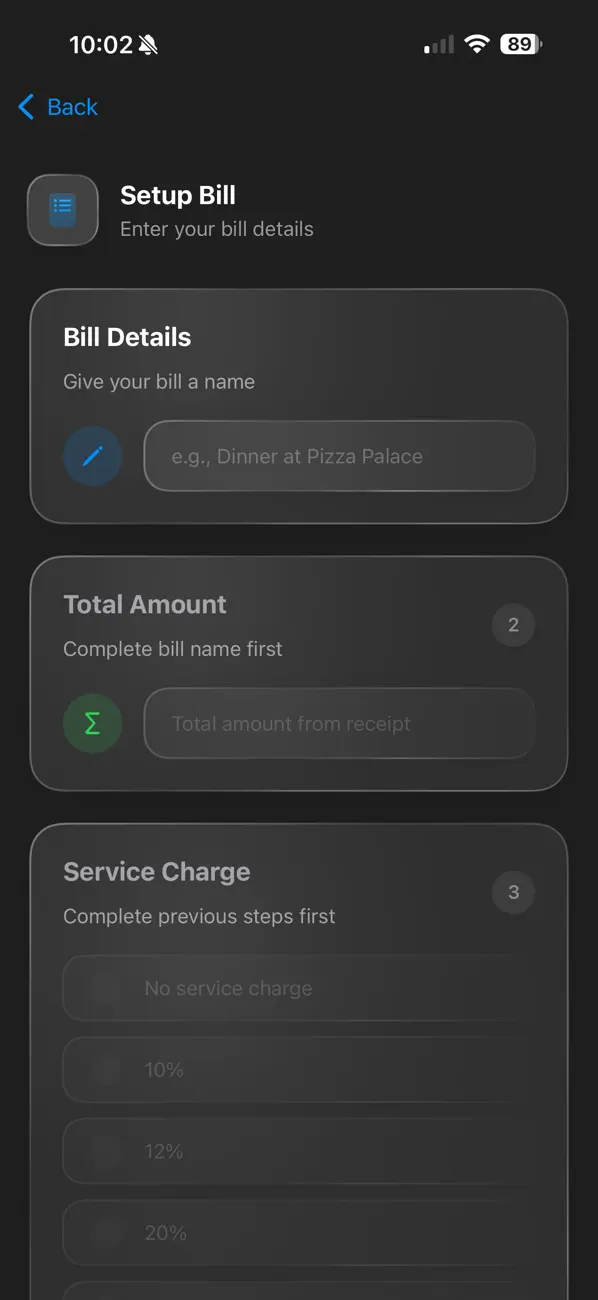Tap the Bill Details card header
The image size is (598, 1300).
(x=127, y=337)
